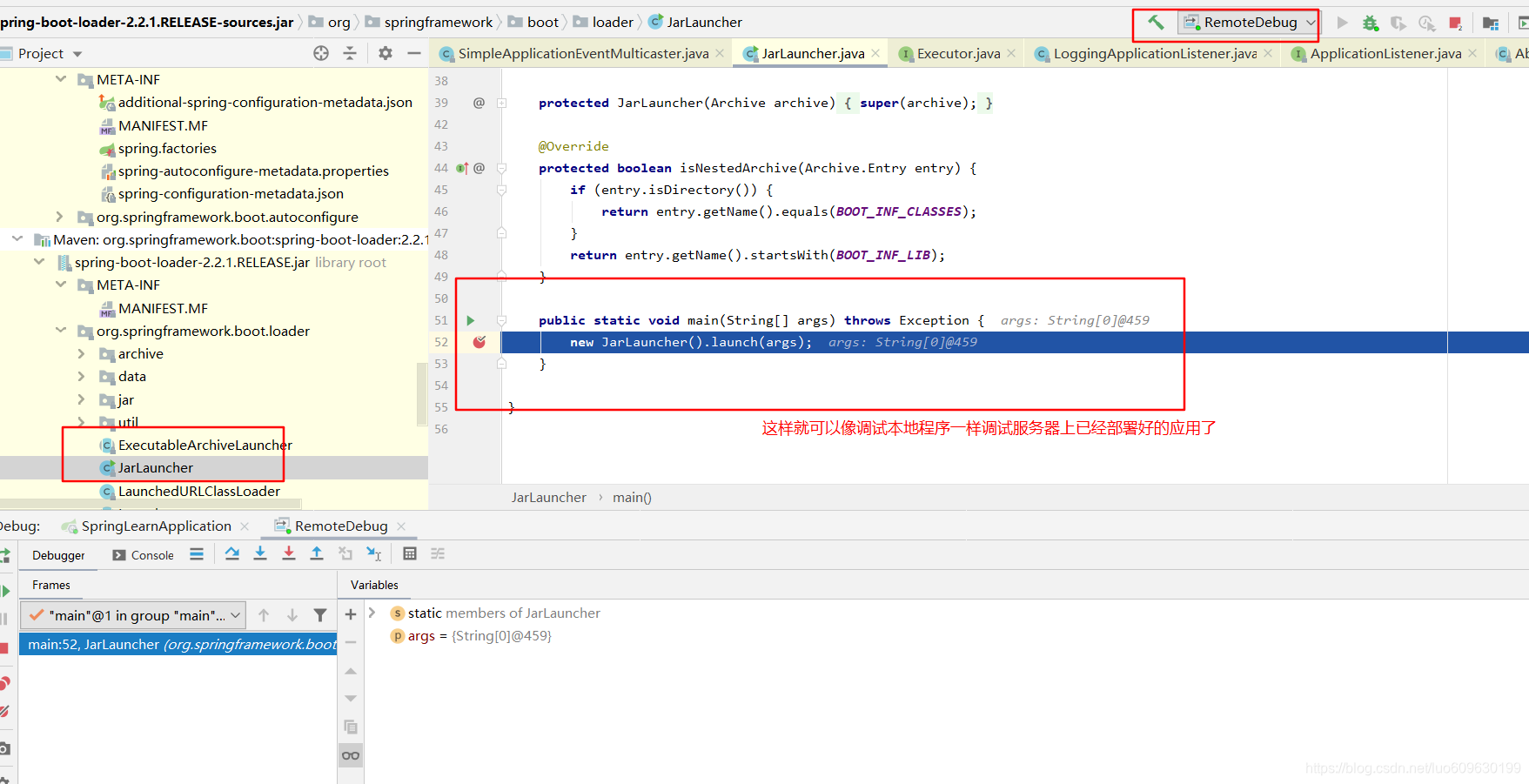Toggle the glasses Show Watches icon in Variables
Screen dimensions: 1529x784
[x=351, y=755]
